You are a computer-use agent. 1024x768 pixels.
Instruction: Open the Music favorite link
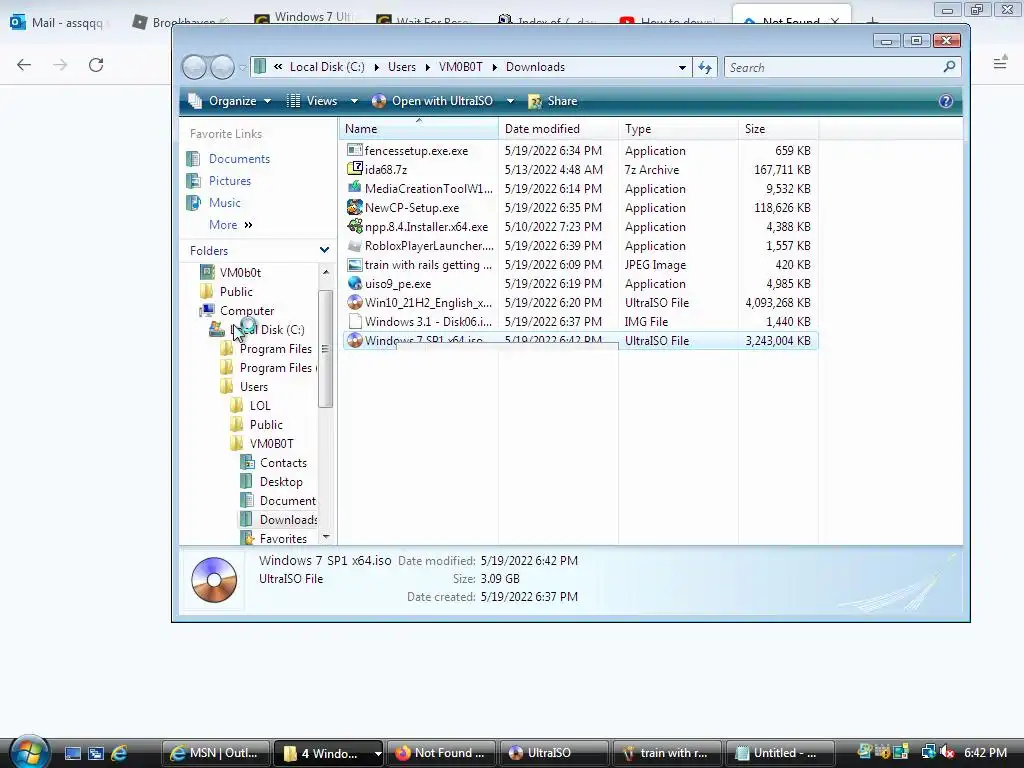click(x=225, y=203)
